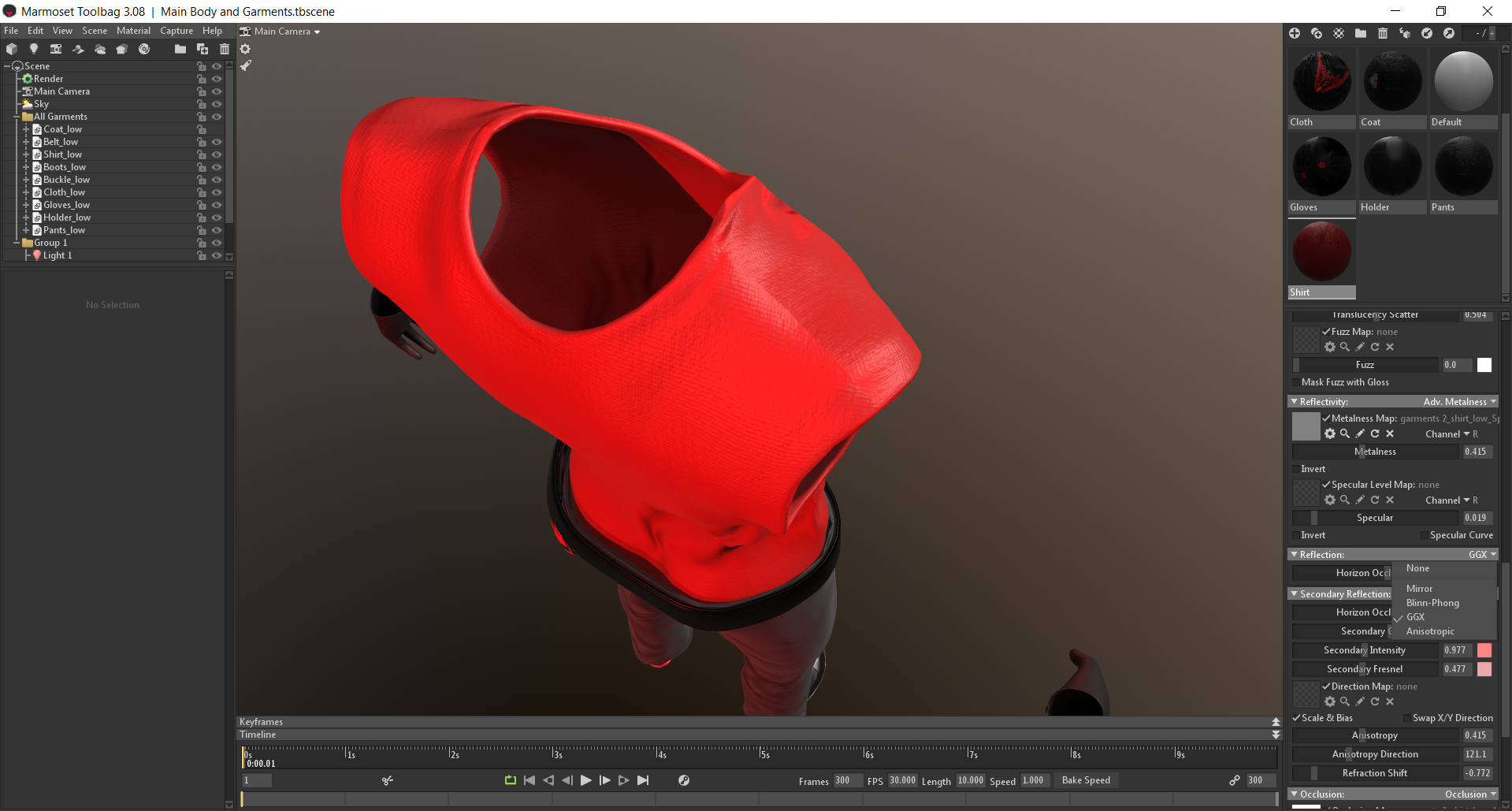Expand the Pants_low tree item
This screenshot has width=1512, height=811.
[26, 230]
